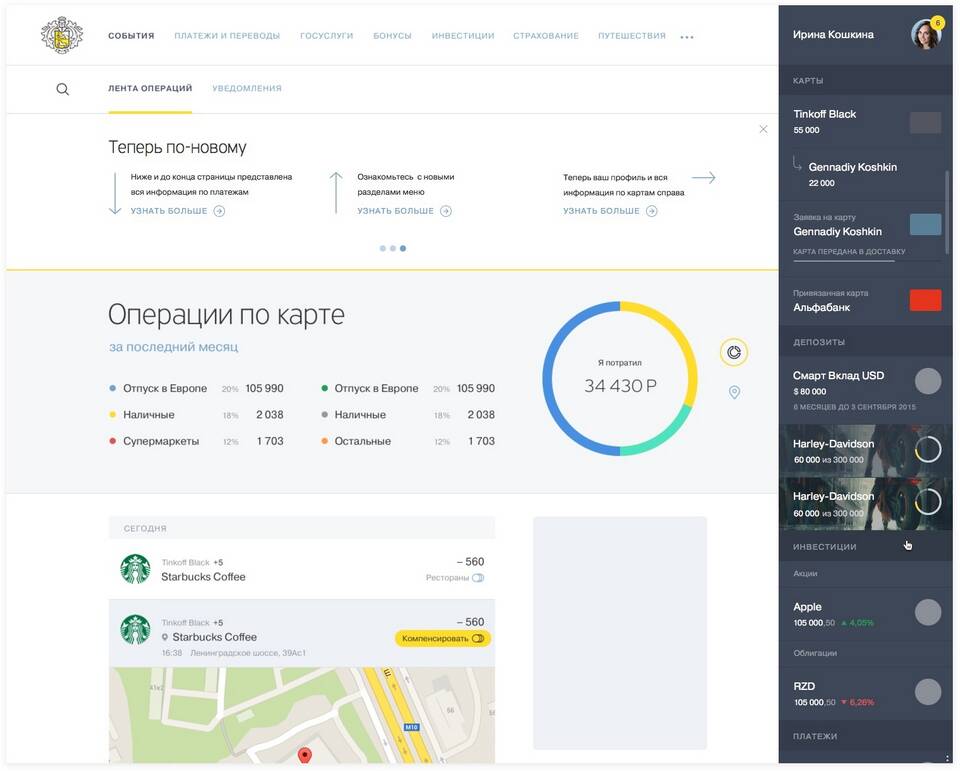
Task: Click the right arrow in the onboarding banner
Action: point(703,178)
